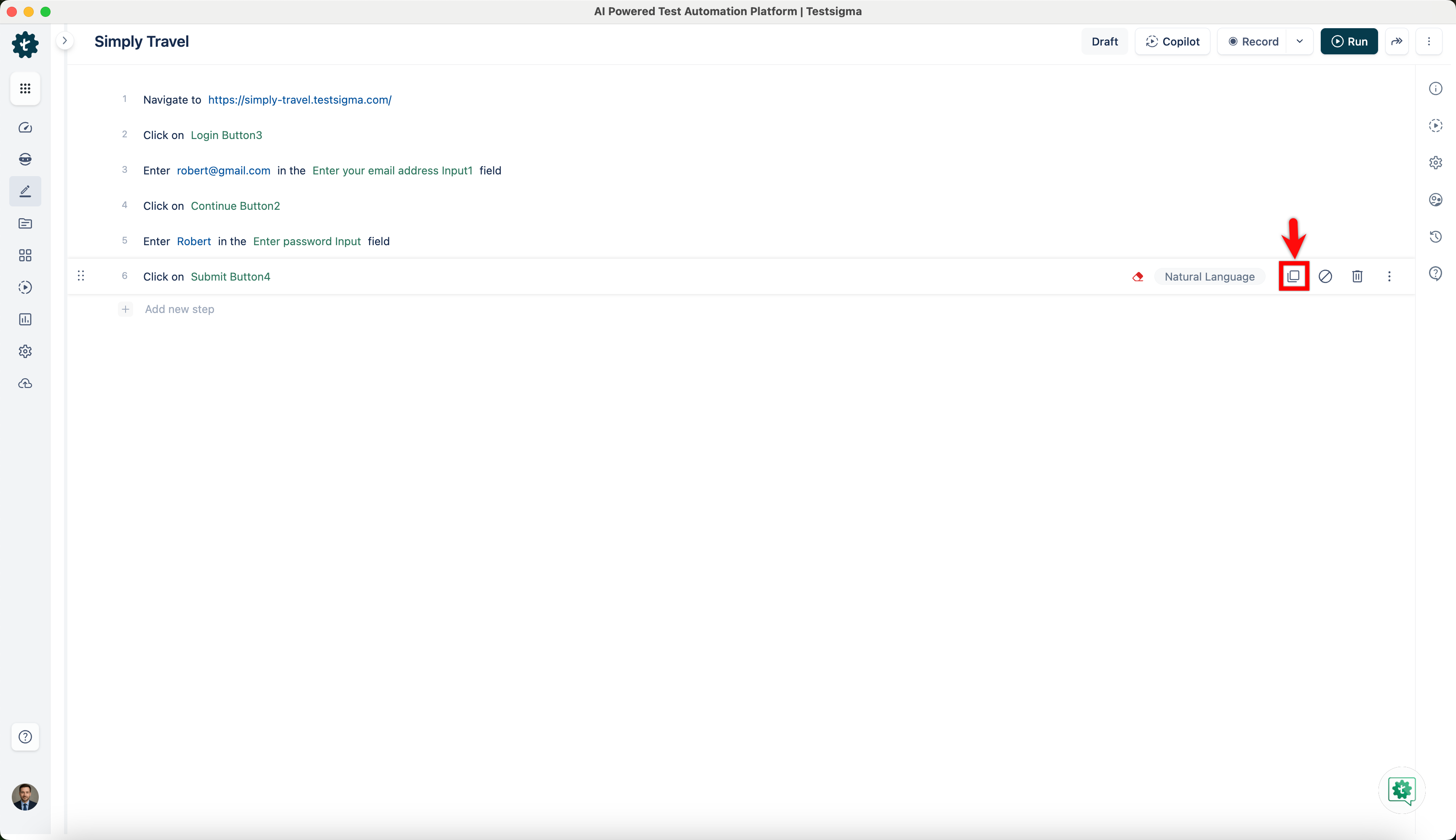
Task: Click the share arrow icon beside Run
Action: [1397, 42]
